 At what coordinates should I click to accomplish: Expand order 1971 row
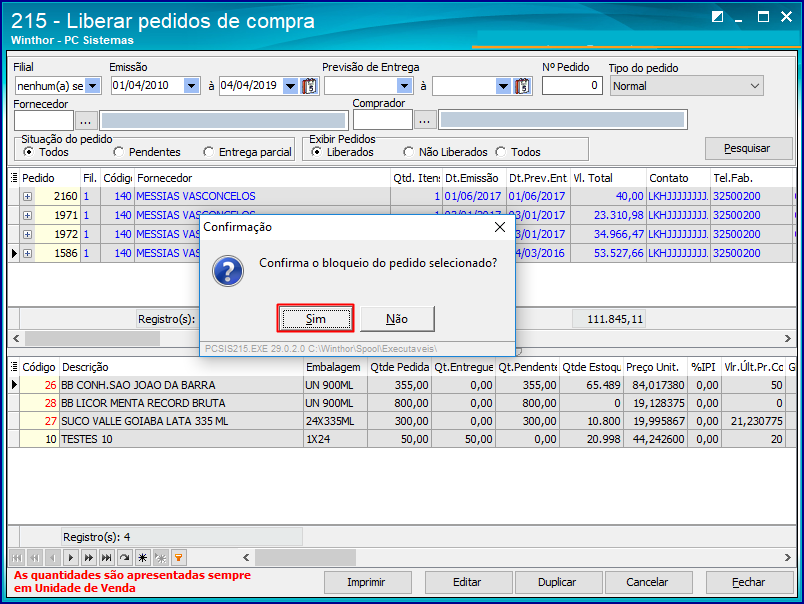pyautogui.click(x=27, y=215)
